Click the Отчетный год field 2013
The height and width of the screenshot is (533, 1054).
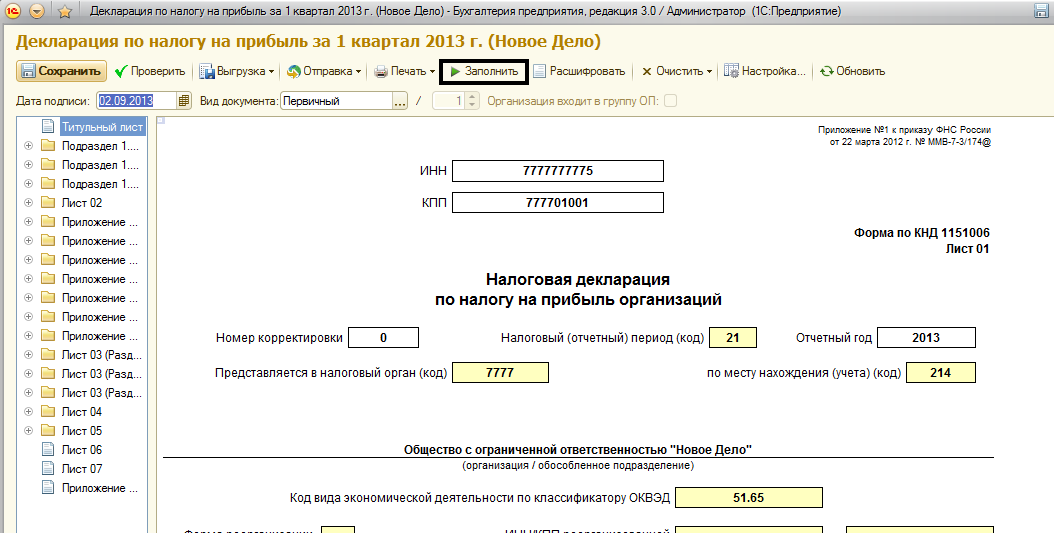[926, 337]
